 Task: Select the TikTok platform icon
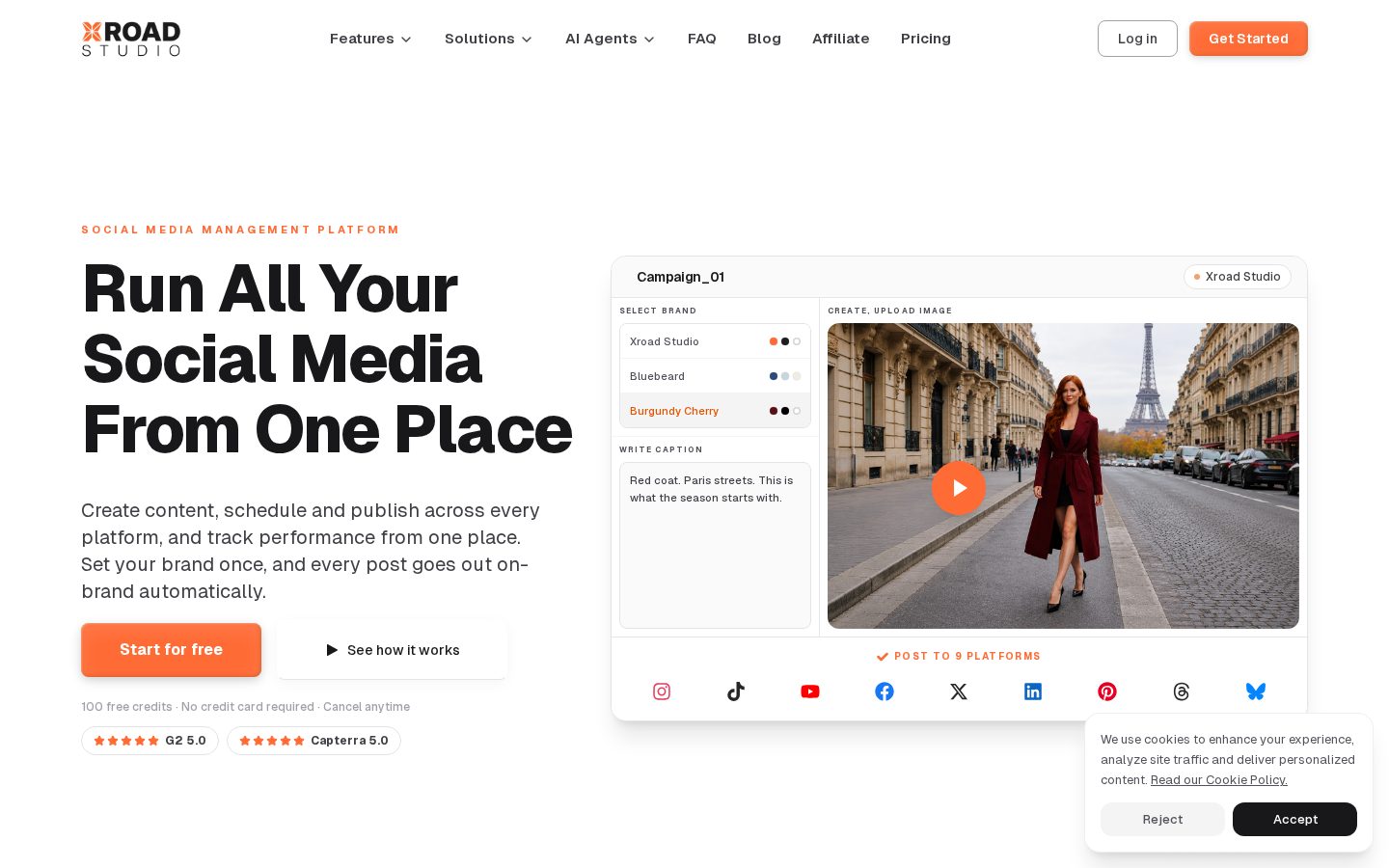point(736,692)
